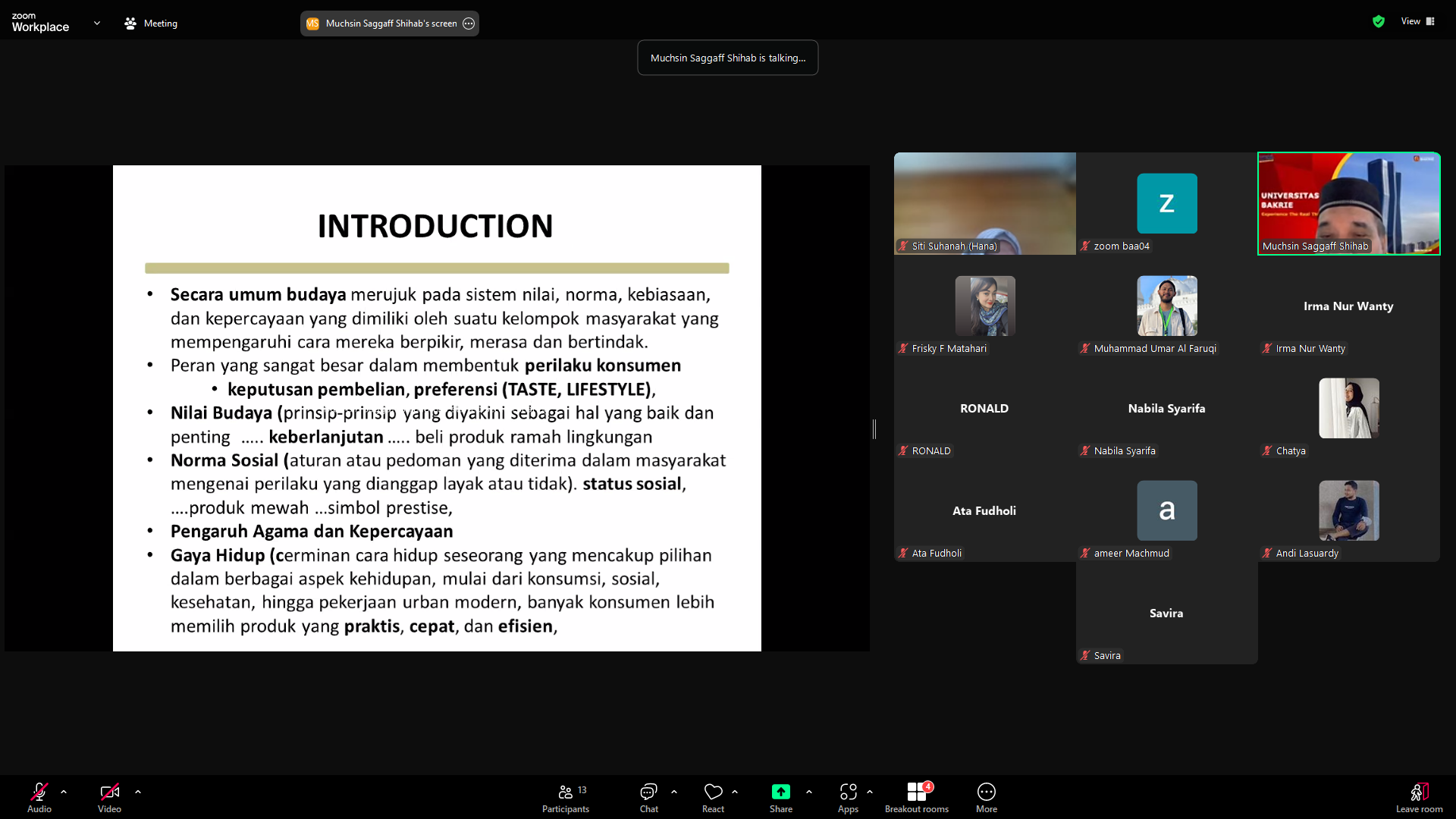1456x819 pixels.
Task: Expand reaction options arrow next to React
Action: click(x=735, y=792)
